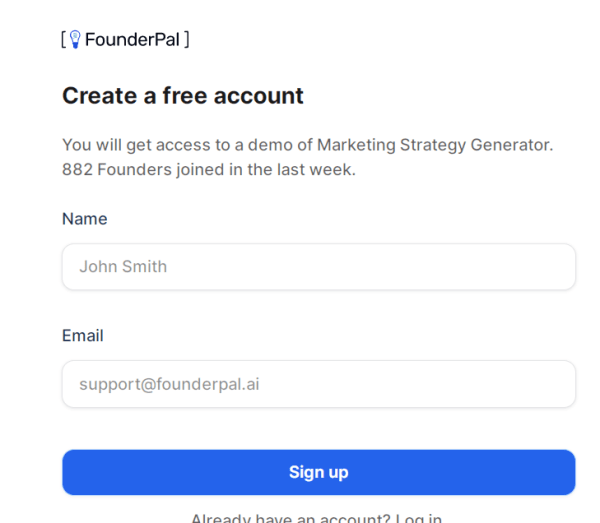This screenshot has width=600, height=523.
Task: Click the FounderPal wordmark text
Action: (132, 40)
